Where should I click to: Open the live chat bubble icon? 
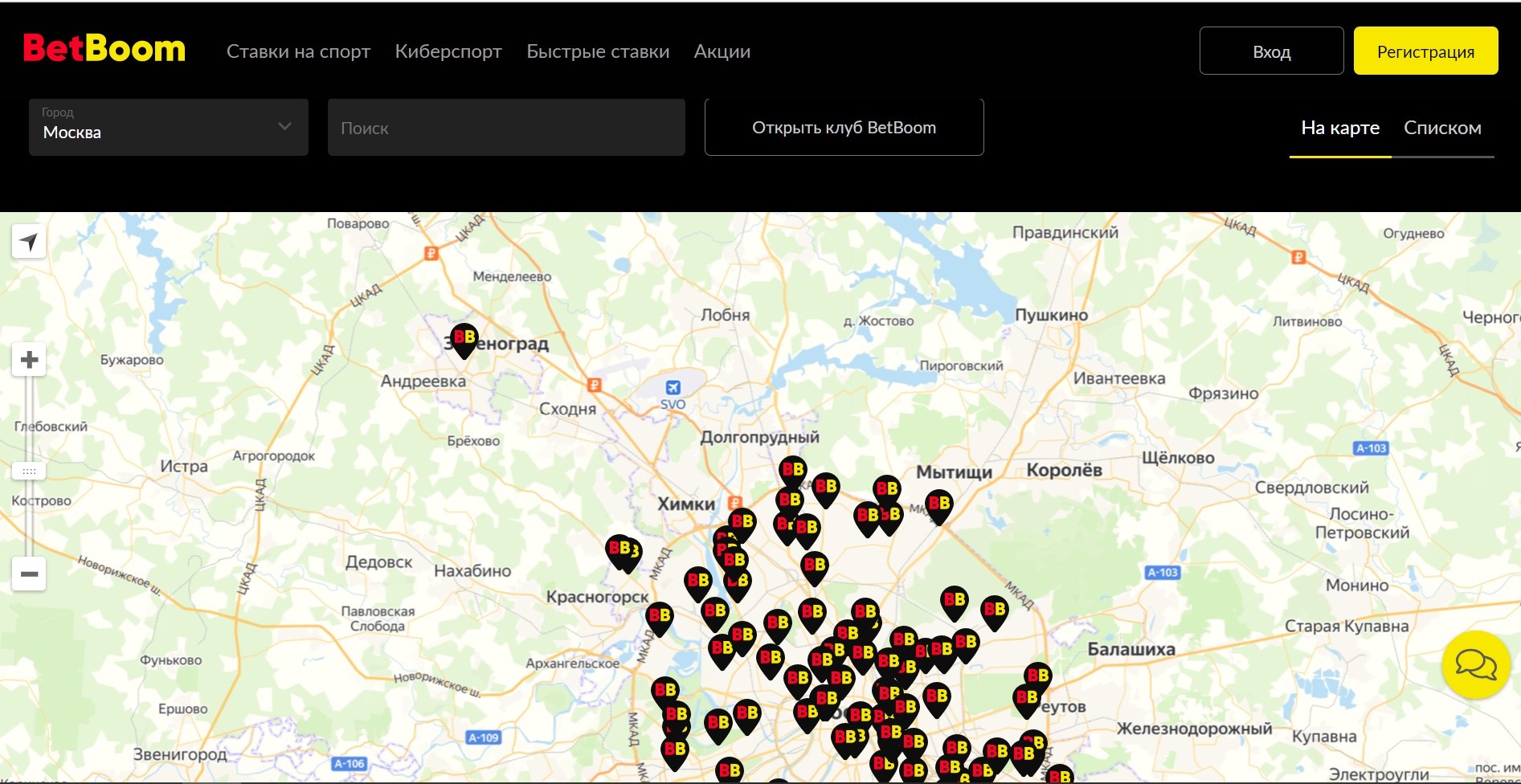pos(1475,664)
